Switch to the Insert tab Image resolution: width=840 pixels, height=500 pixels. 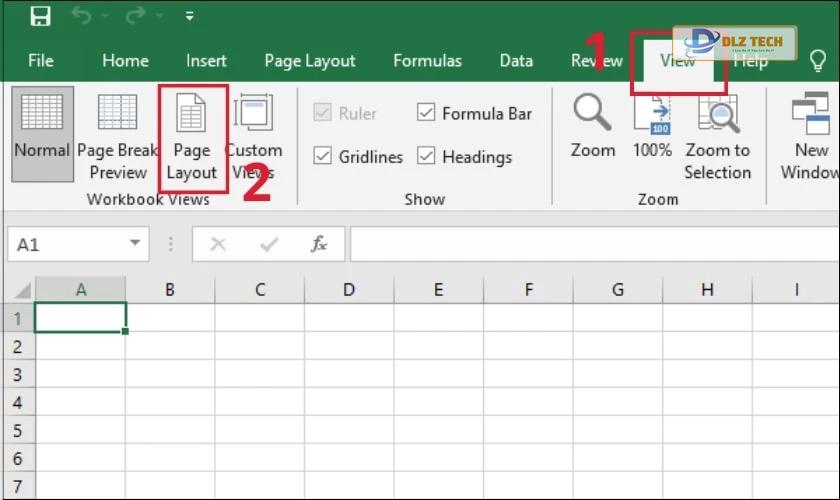coord(206,61)
